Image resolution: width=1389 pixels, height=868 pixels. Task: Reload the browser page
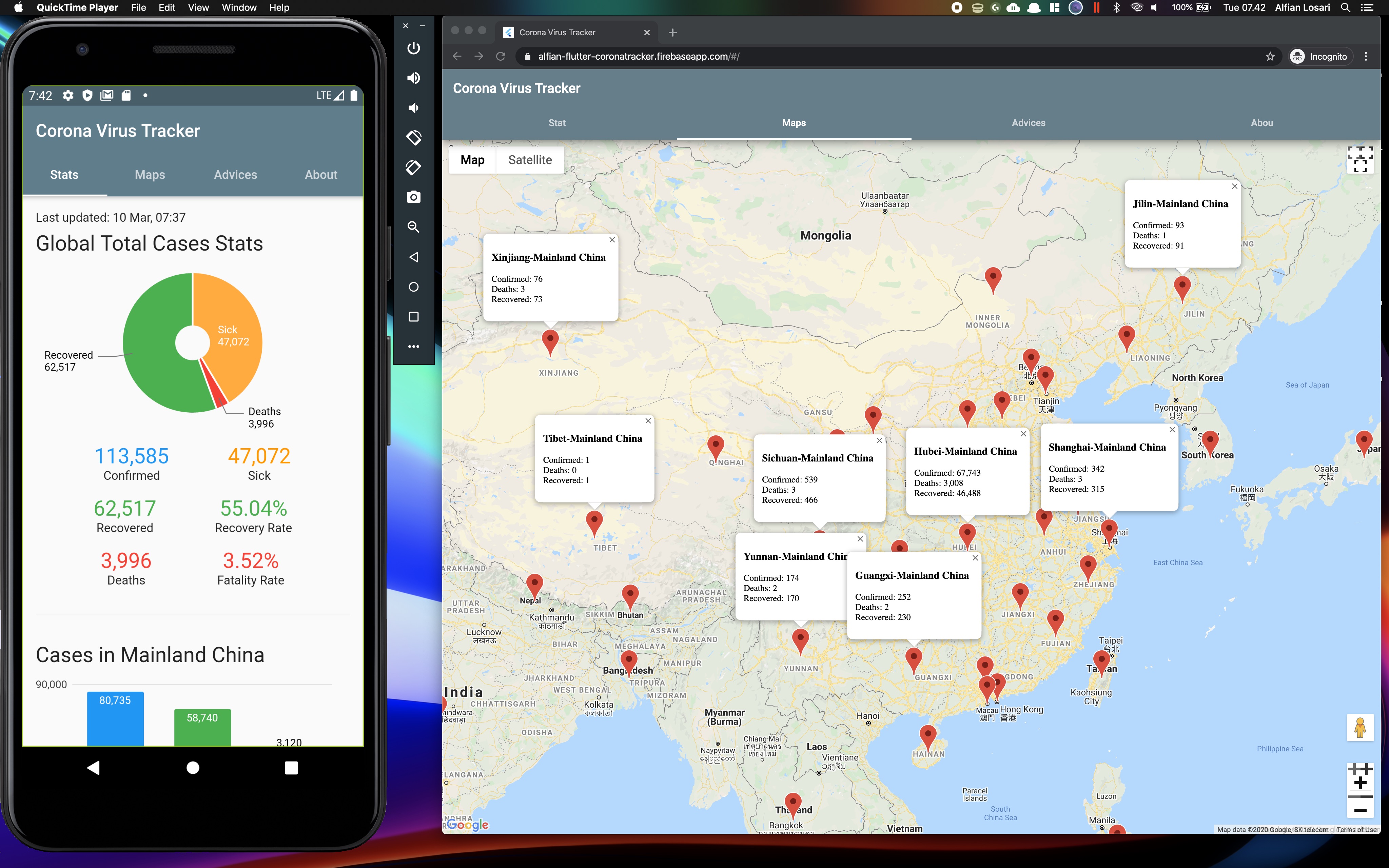[501, 56]
